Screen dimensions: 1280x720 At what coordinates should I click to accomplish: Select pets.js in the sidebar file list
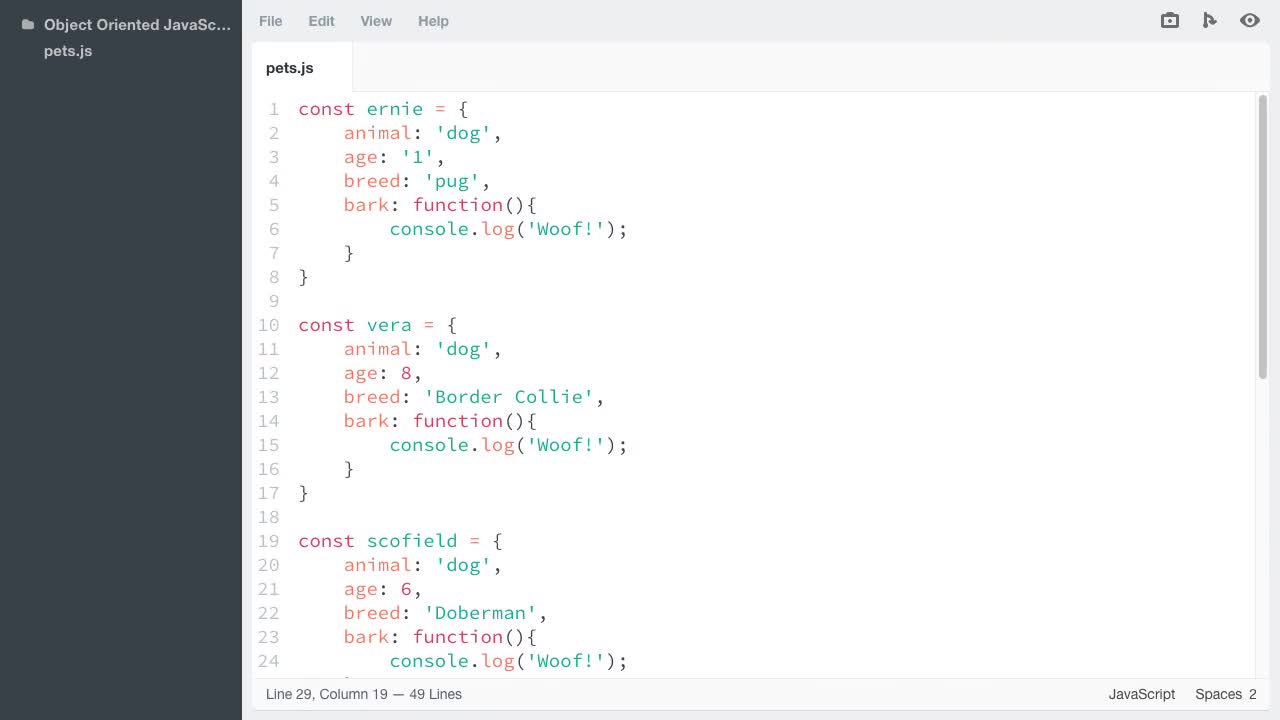pos(68,51)
